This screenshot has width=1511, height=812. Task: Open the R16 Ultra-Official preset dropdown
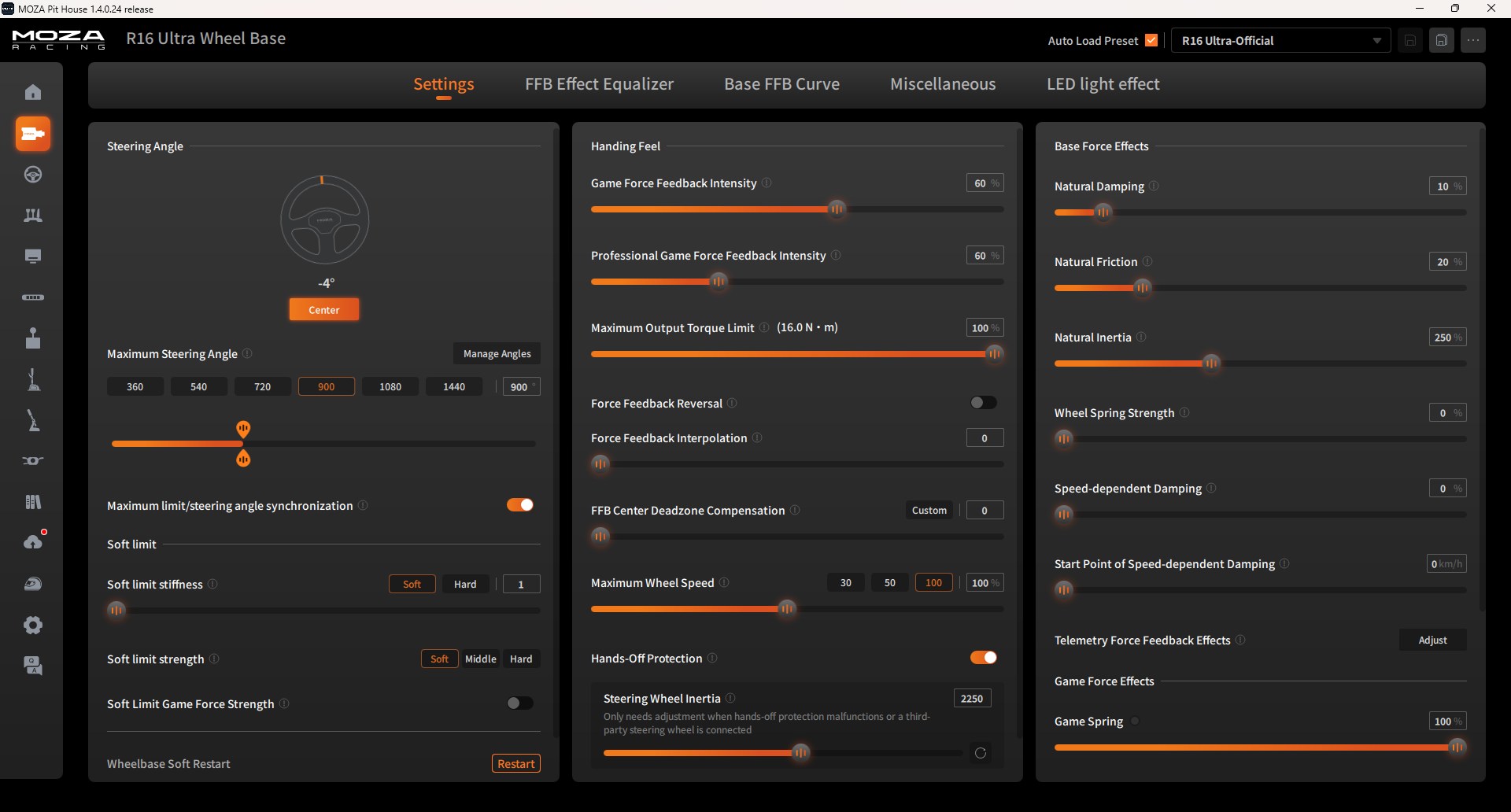[1281, 40]
